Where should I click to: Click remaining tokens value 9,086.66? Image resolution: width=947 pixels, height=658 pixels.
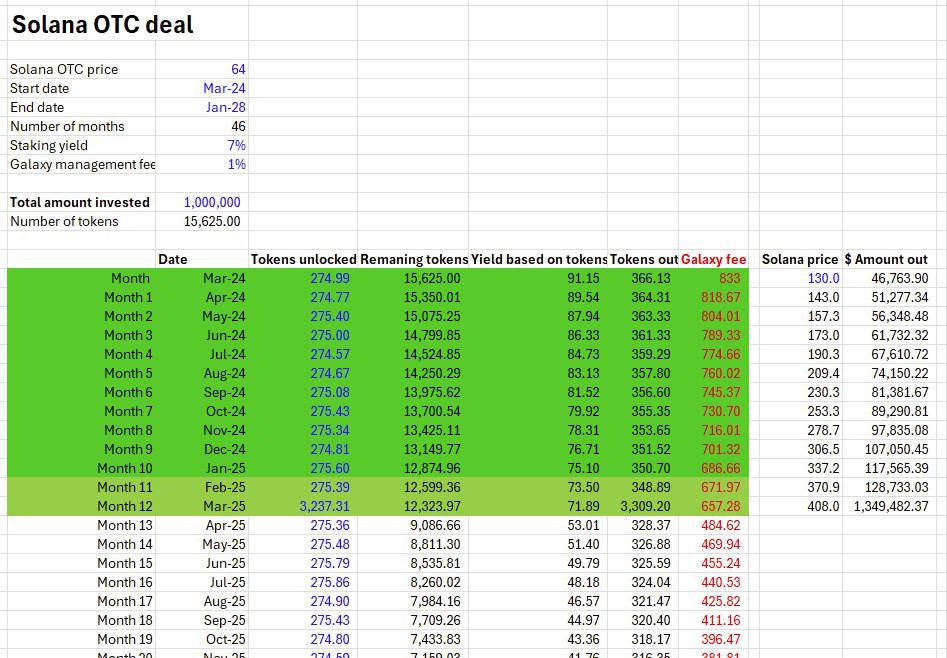435,526
